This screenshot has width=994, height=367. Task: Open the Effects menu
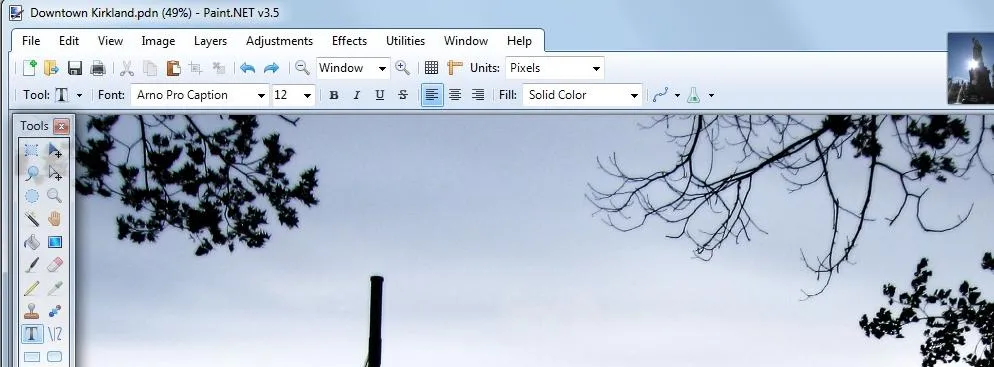[349, 41]
